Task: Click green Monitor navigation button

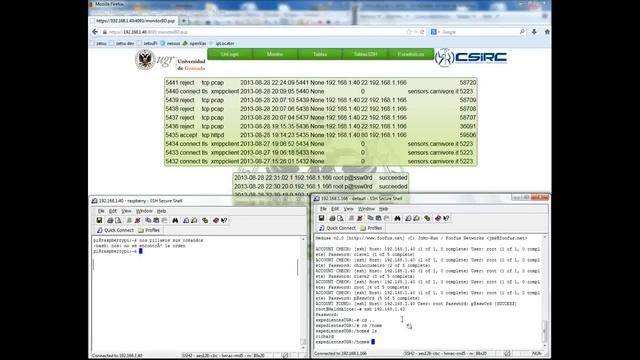Action: 275,54
